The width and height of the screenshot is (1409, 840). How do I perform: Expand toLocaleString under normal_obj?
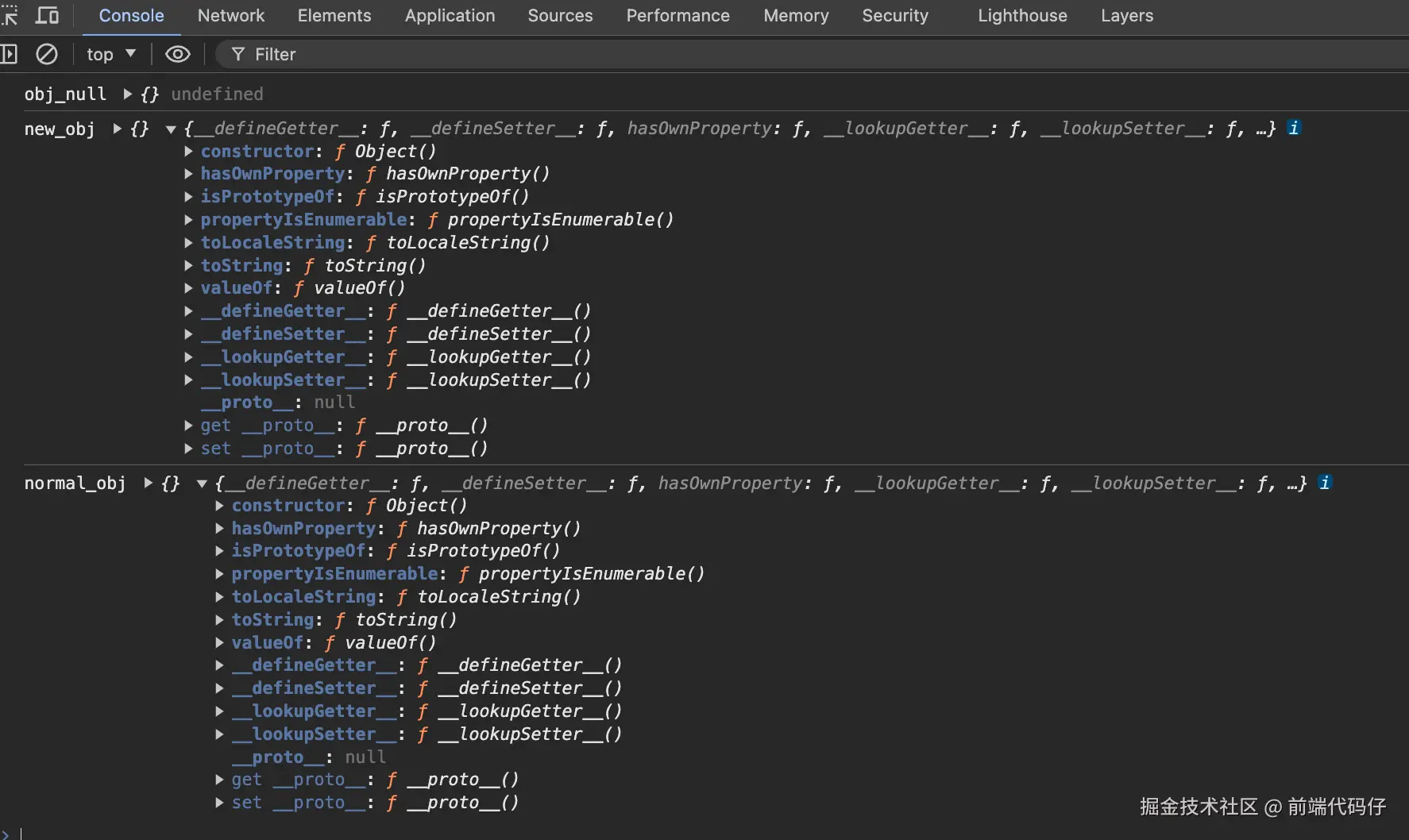(219, 596)
